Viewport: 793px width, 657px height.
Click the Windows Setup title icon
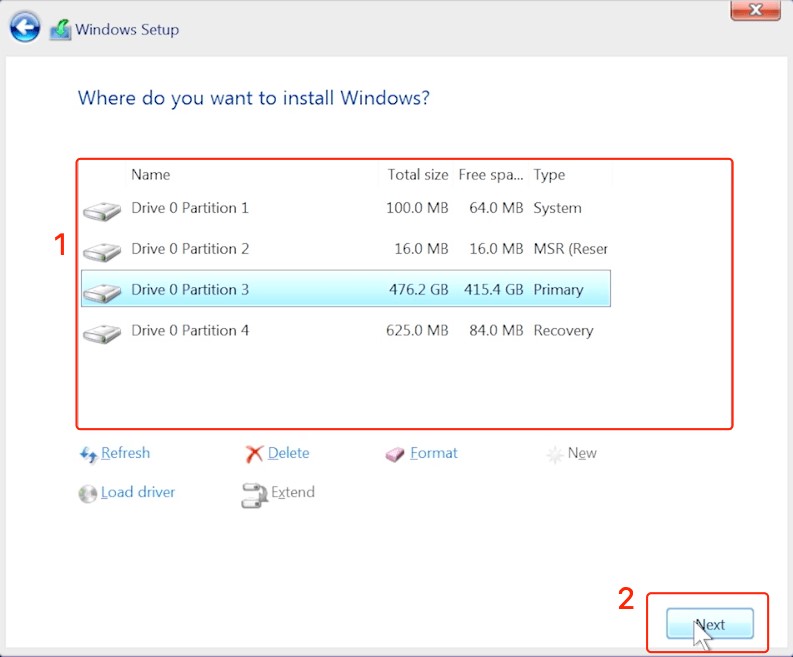click(60, 29)
